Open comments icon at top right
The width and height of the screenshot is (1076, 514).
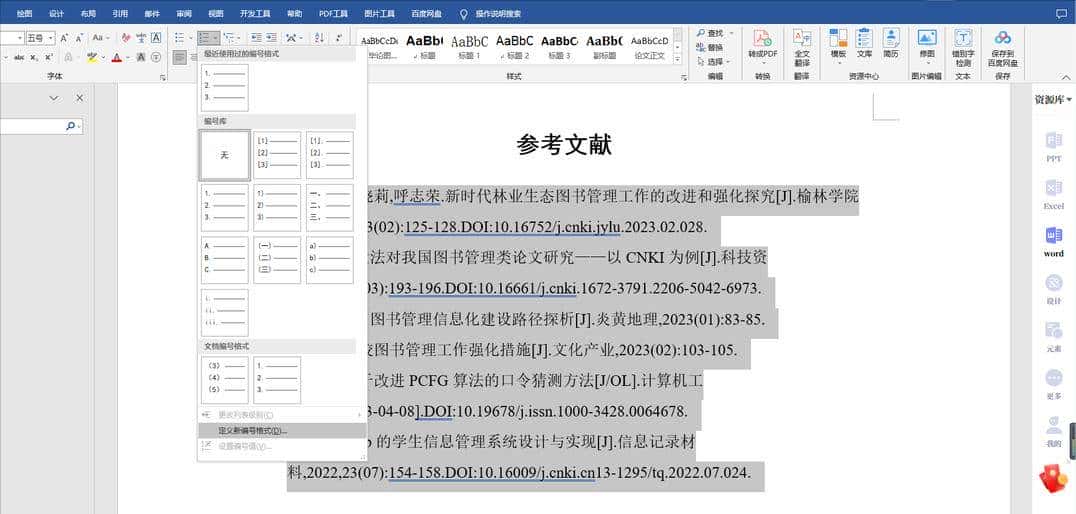point(1061,13)
